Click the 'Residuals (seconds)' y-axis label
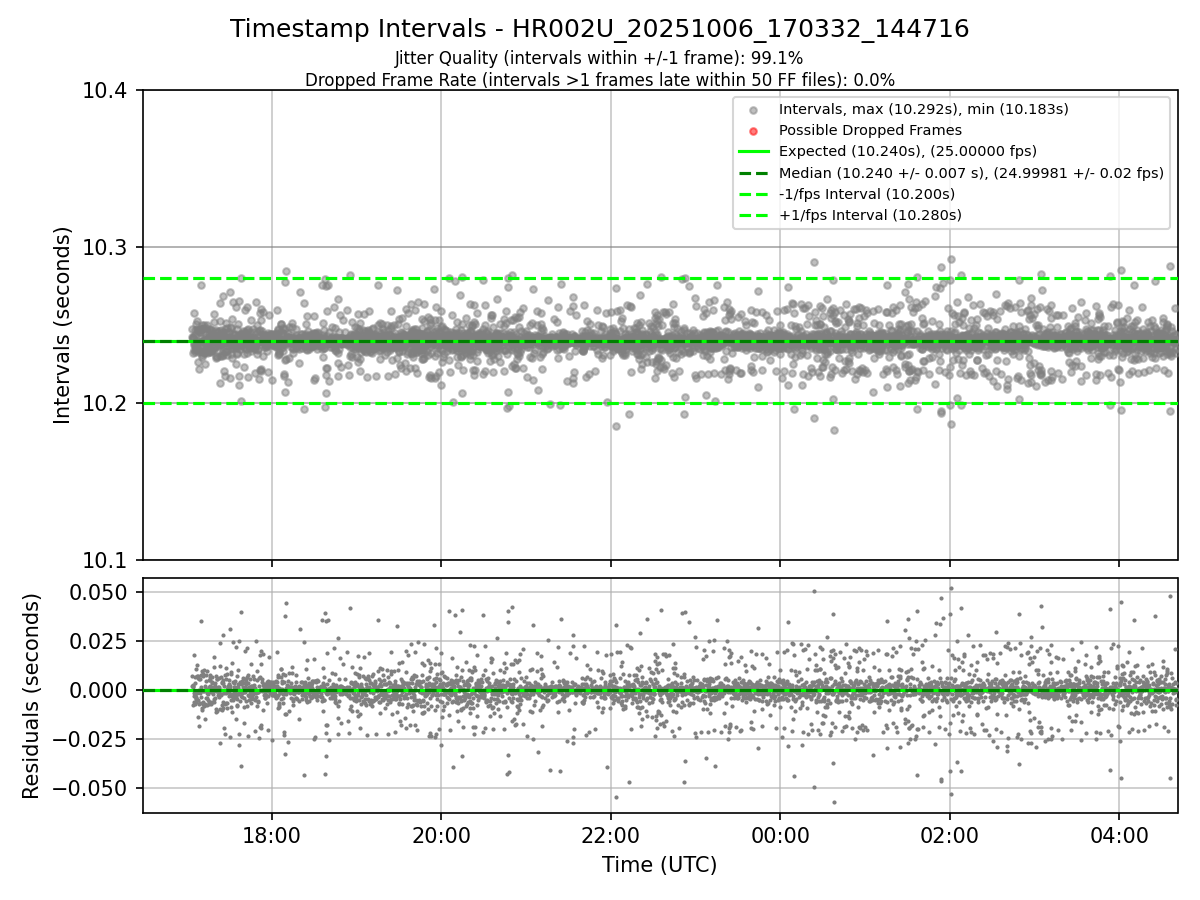This screenshot has width=1200, height=900. pyautogui.click(x=31, y=696)
